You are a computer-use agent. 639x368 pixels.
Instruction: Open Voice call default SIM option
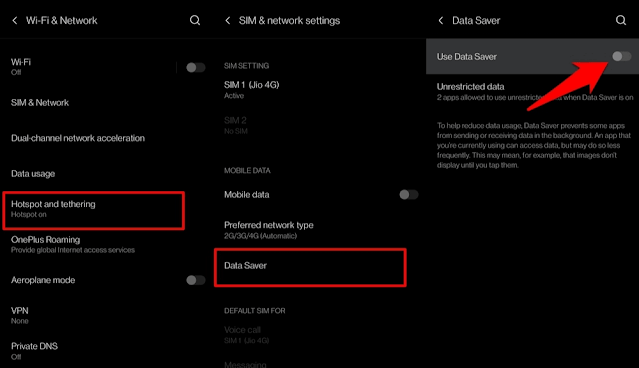click(320, 335)
